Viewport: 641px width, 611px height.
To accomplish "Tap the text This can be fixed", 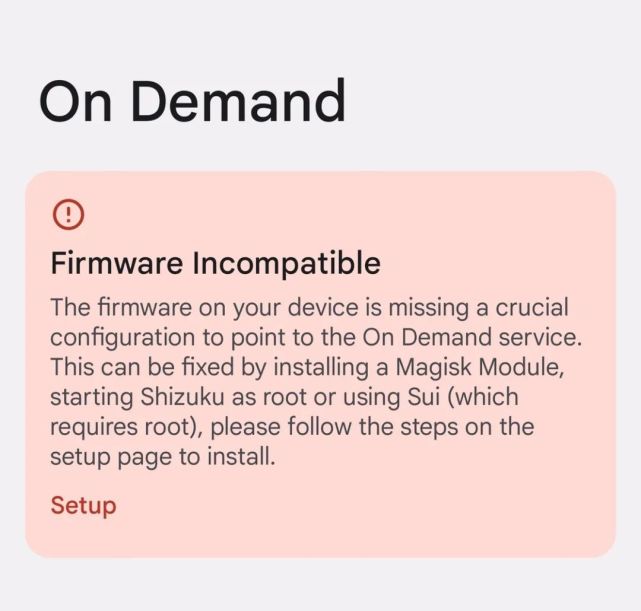I will tap(142, 367).
